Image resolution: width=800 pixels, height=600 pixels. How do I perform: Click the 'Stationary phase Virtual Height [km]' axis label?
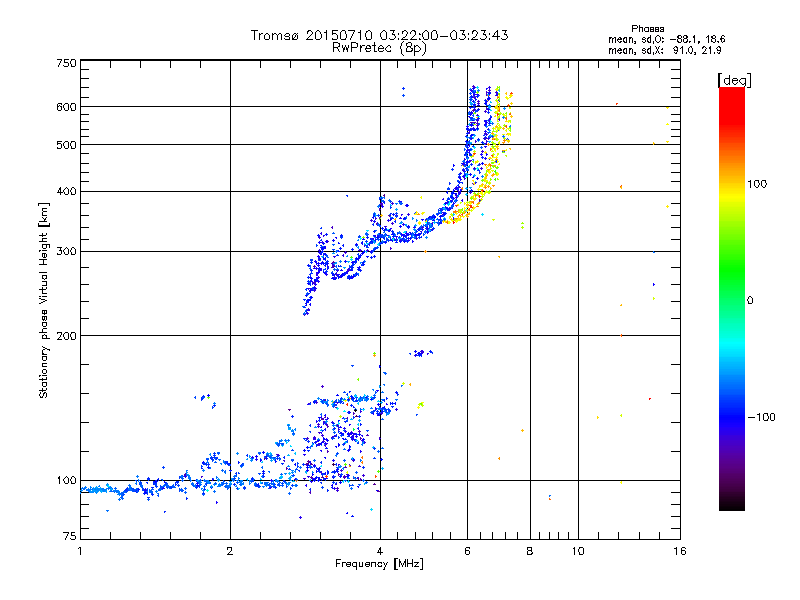point(44,301)
